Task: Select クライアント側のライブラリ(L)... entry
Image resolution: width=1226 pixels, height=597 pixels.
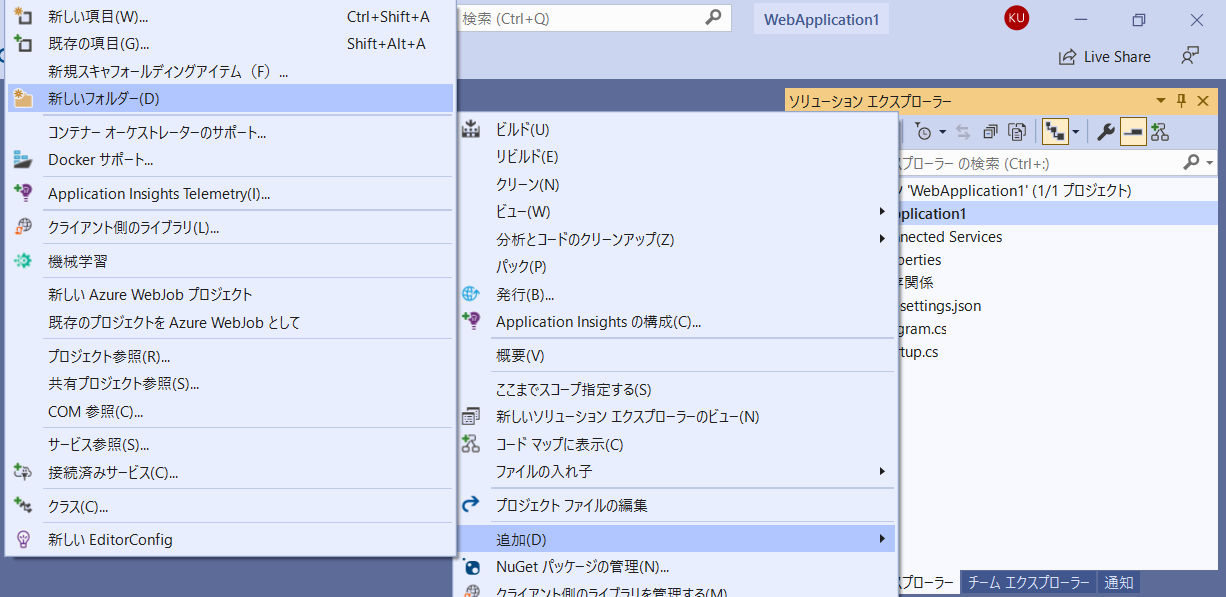Action: pos(230,227)
